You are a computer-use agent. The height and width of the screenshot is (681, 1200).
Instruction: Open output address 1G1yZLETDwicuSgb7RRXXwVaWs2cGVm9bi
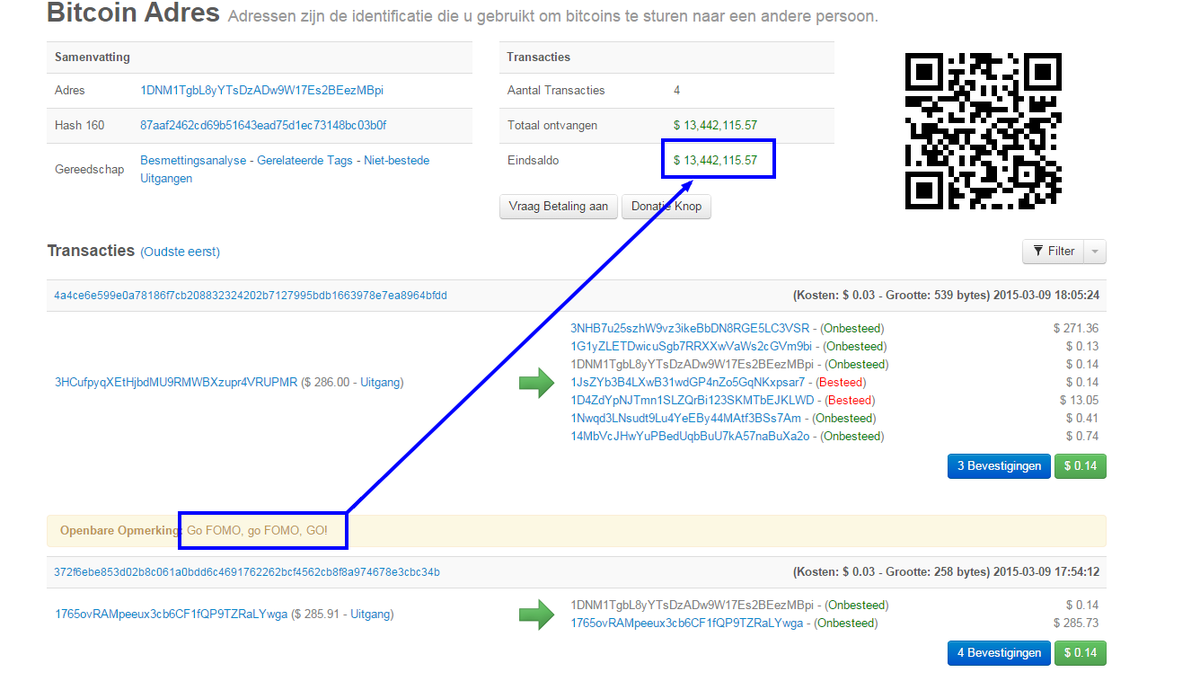(x=690, y=346)
